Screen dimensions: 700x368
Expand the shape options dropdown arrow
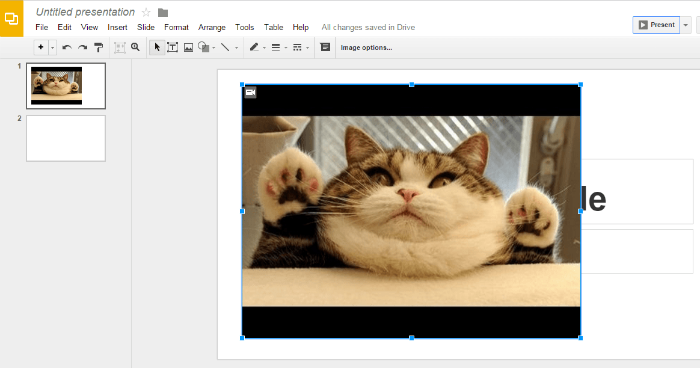point(214,47)
